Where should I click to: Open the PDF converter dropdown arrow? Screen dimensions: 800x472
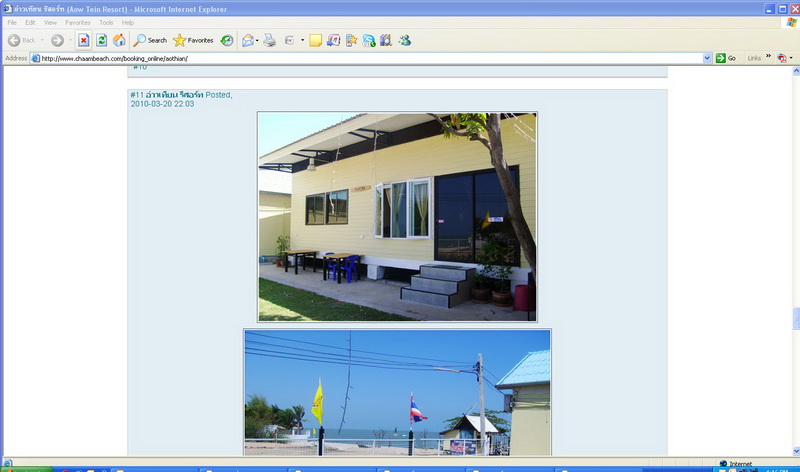point(791,58)
